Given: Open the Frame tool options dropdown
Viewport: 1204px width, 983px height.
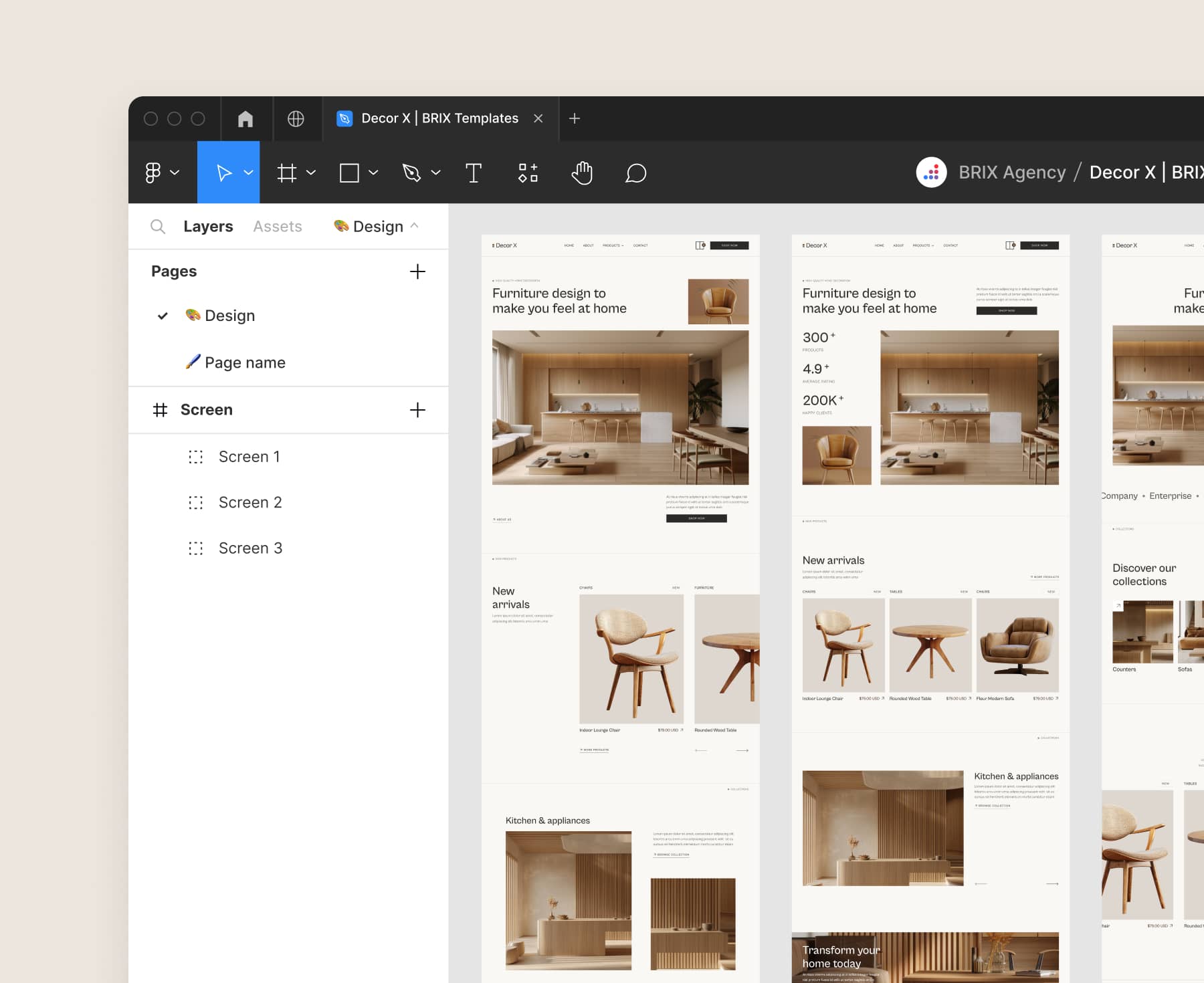Looking at the screenshot, I should tap(311, 173).
